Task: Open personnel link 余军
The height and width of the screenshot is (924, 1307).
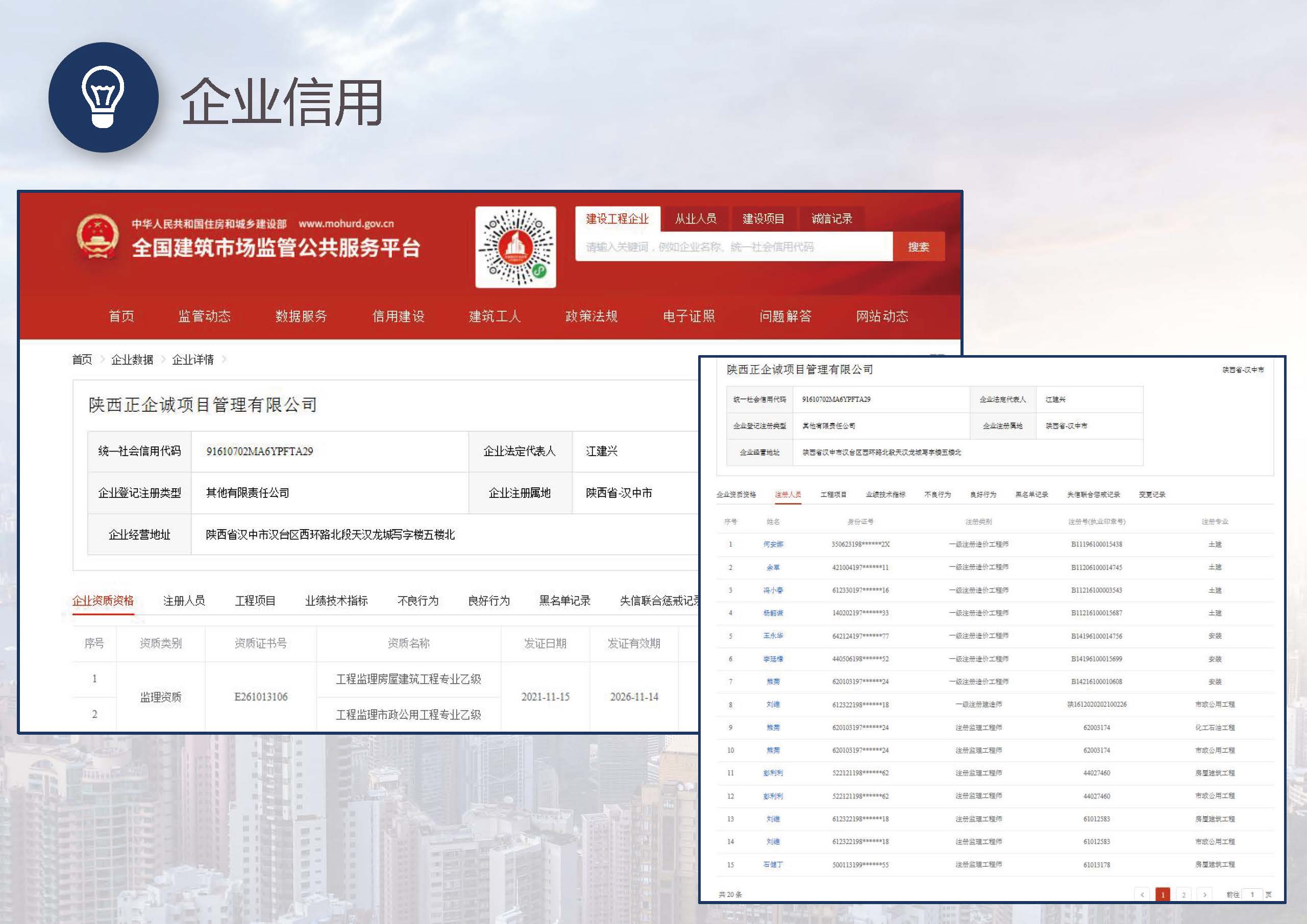Action: coord(773,567)
